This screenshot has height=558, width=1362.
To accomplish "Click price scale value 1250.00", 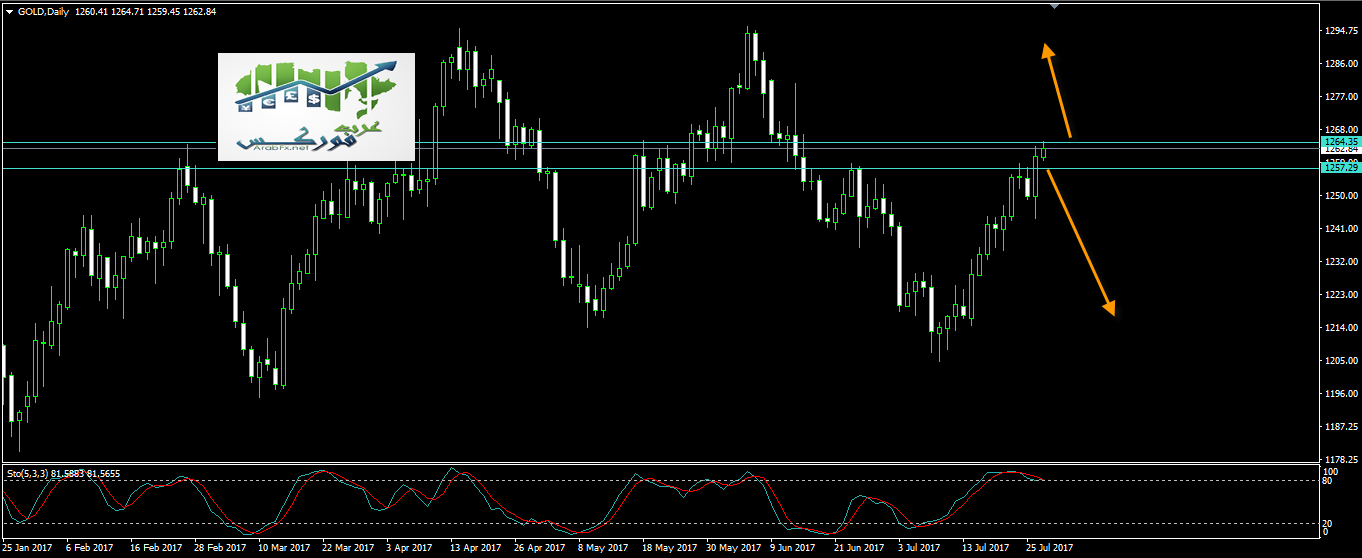I will [x=1340, y=196].
